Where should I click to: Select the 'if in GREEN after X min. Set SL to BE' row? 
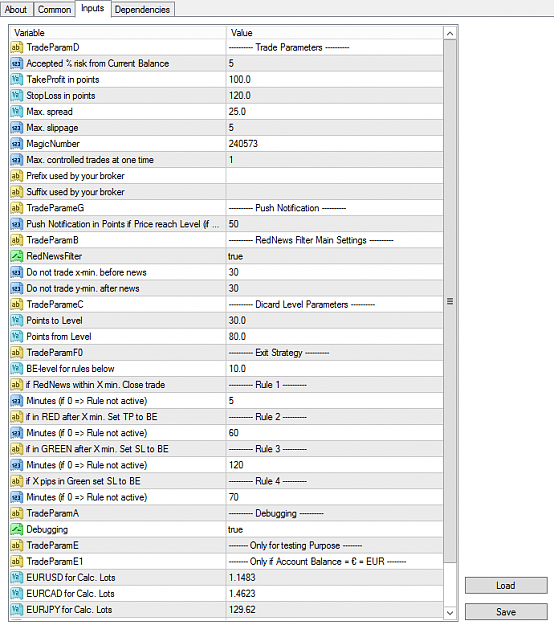click(226, 449)
